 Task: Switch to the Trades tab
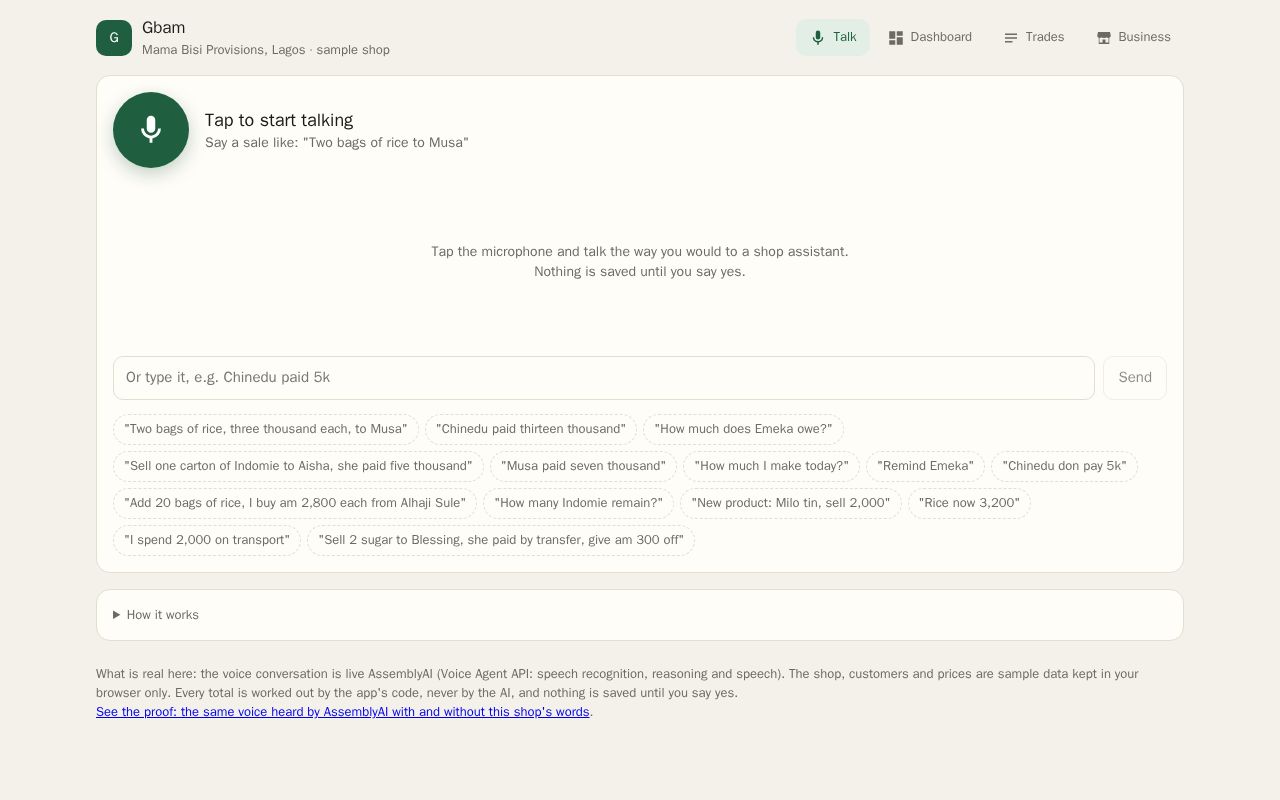tap(1034, 37)
